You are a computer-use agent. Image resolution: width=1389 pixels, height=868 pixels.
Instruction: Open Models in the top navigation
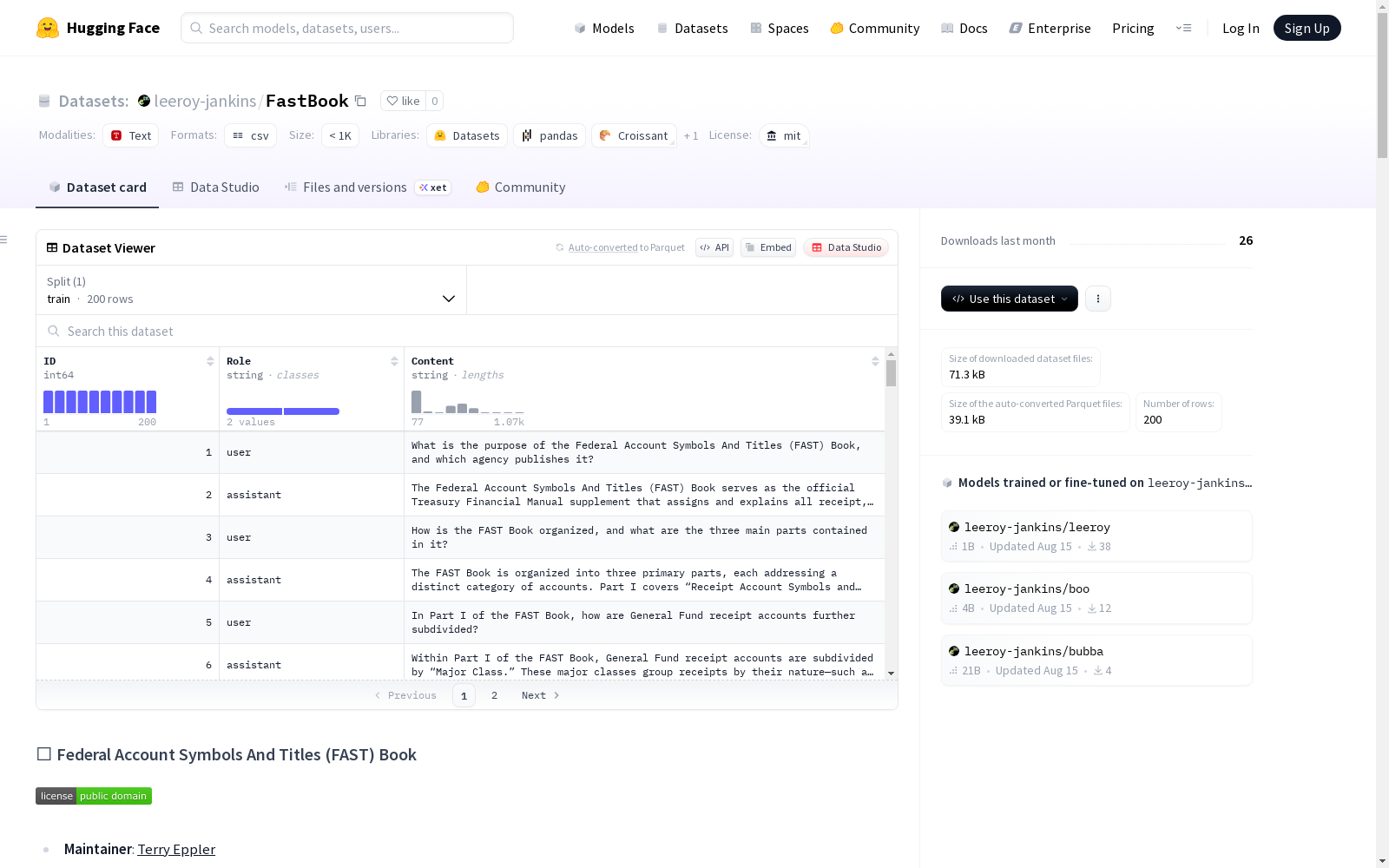tap(604, 28)
